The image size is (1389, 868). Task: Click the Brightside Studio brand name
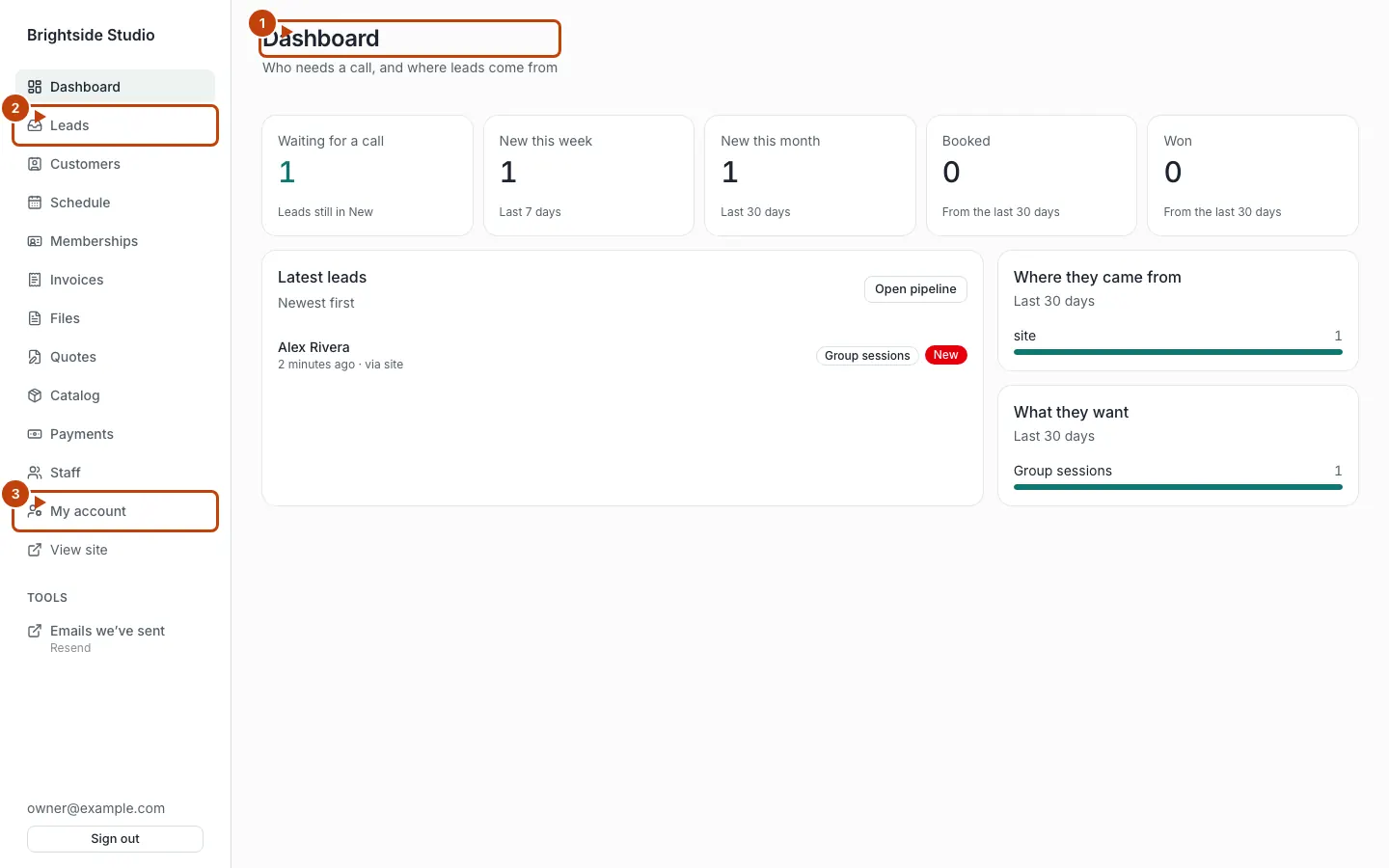pos(91,36)
